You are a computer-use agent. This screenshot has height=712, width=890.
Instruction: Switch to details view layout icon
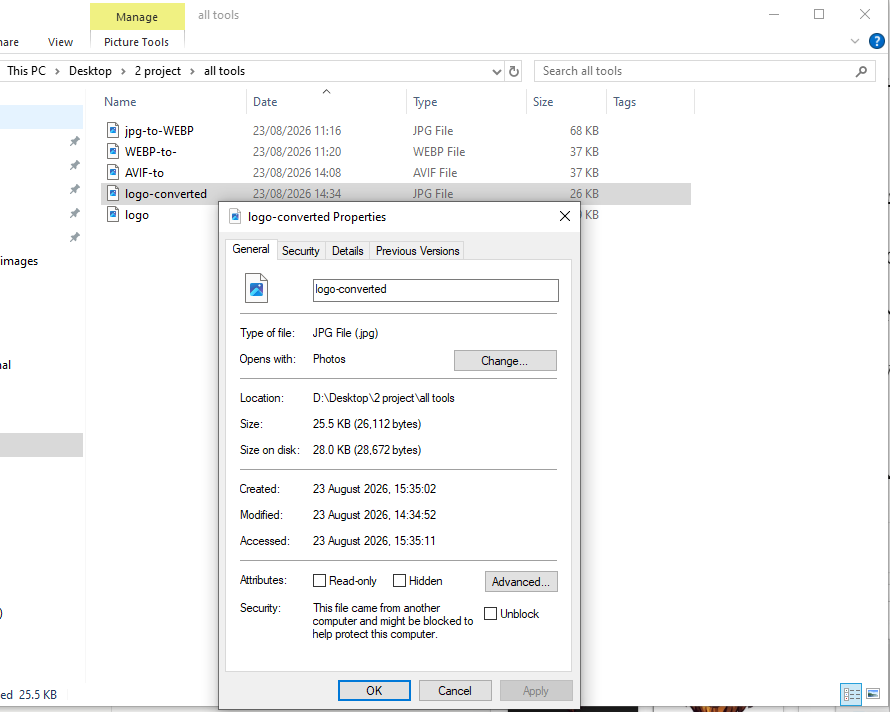[851, 694]
